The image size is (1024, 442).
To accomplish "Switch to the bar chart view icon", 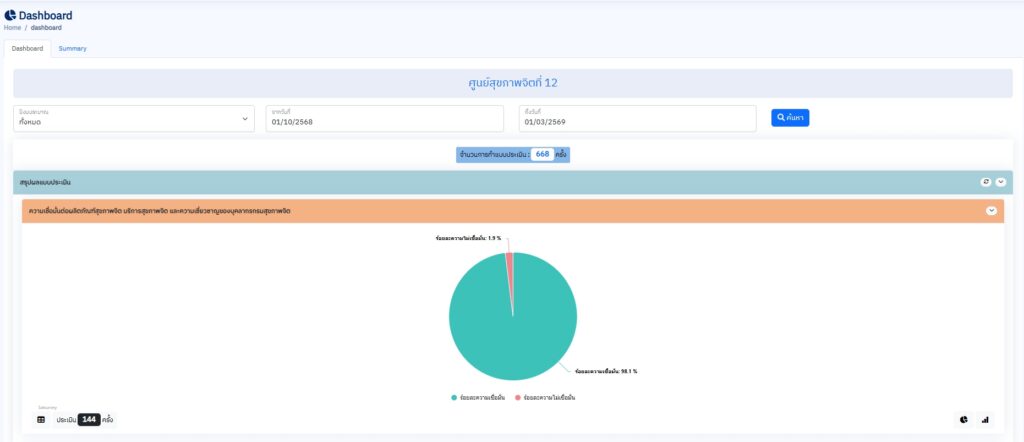I will point(985,420).
